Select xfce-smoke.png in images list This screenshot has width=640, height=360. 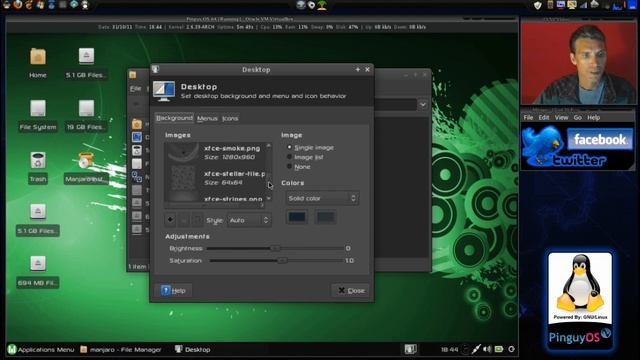pos(215,152)
